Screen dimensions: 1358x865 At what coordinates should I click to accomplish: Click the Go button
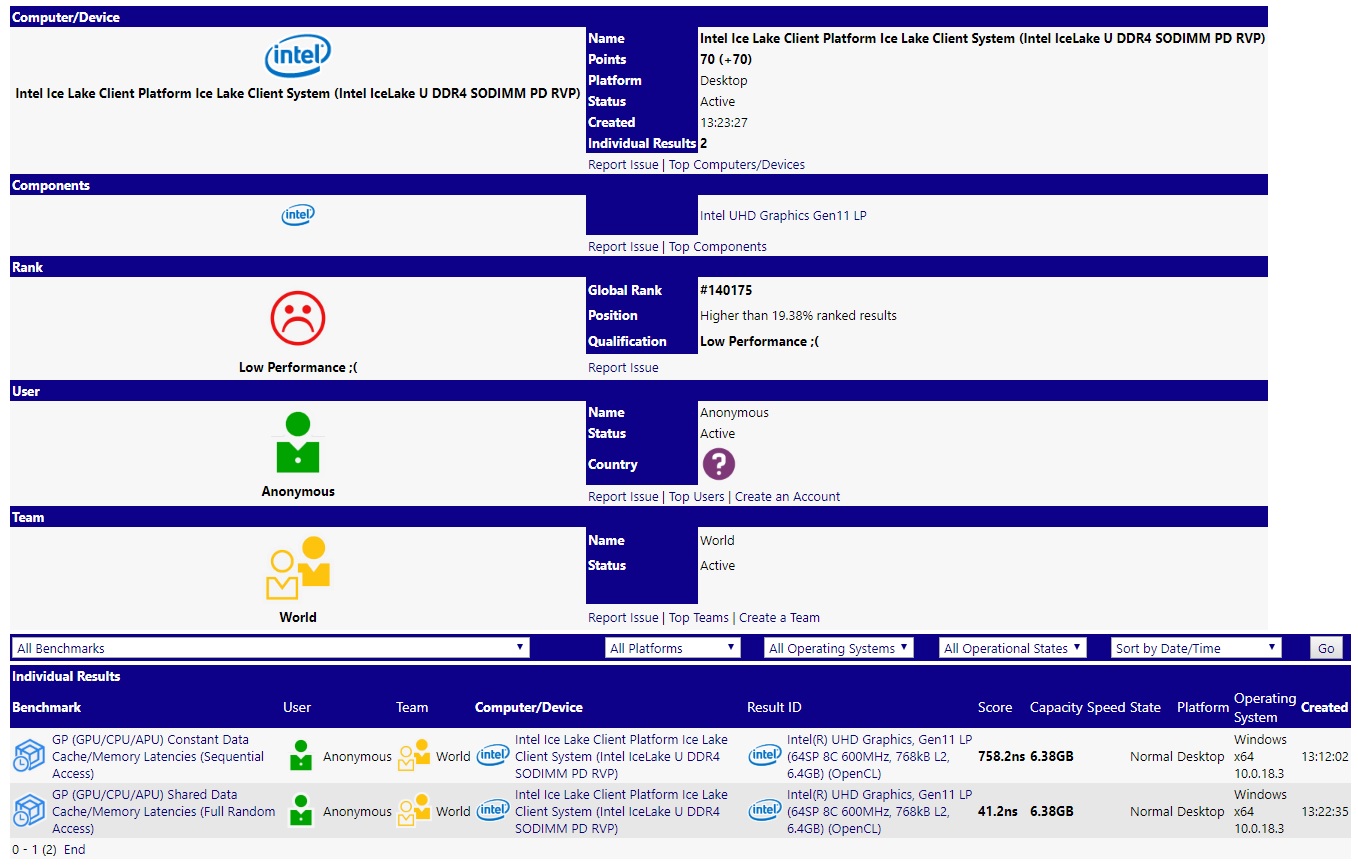point(1326,648)
